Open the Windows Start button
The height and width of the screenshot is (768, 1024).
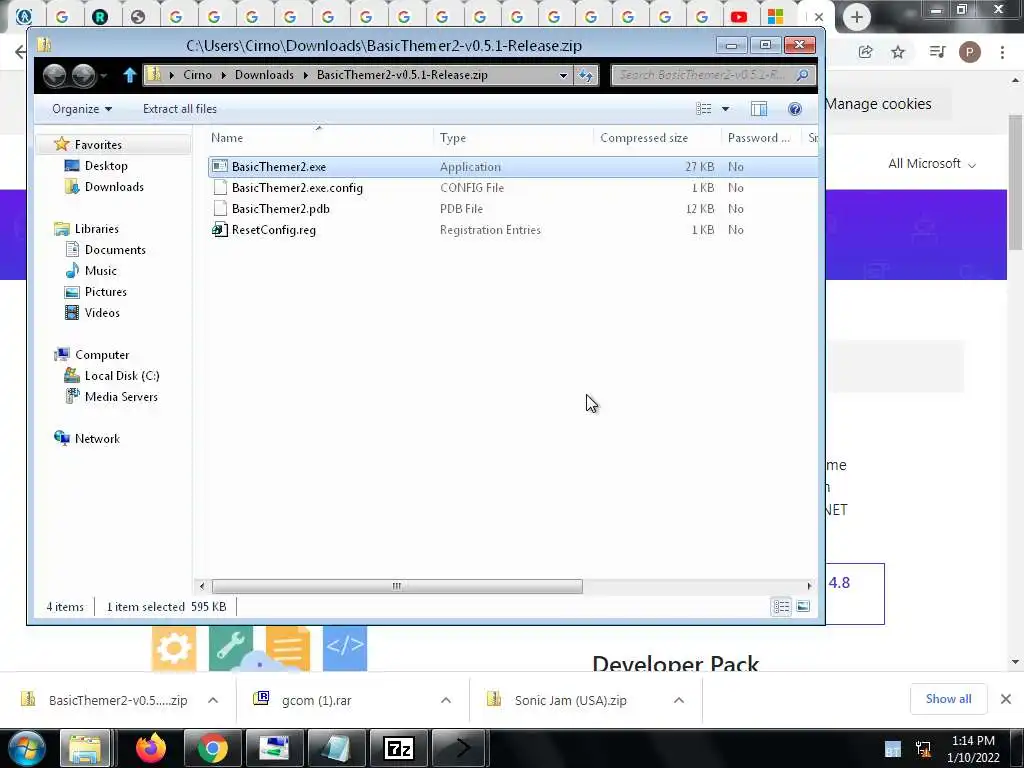[26, 748]
